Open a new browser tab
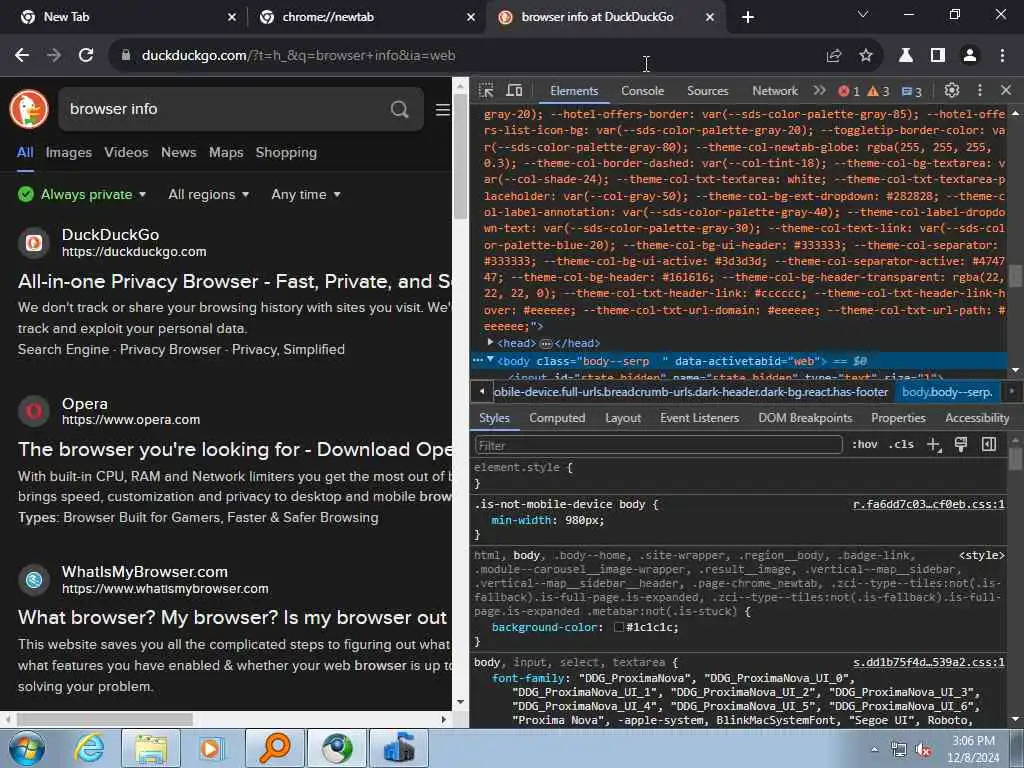Screen dimensions: 1024x768 tap(748, 17)
